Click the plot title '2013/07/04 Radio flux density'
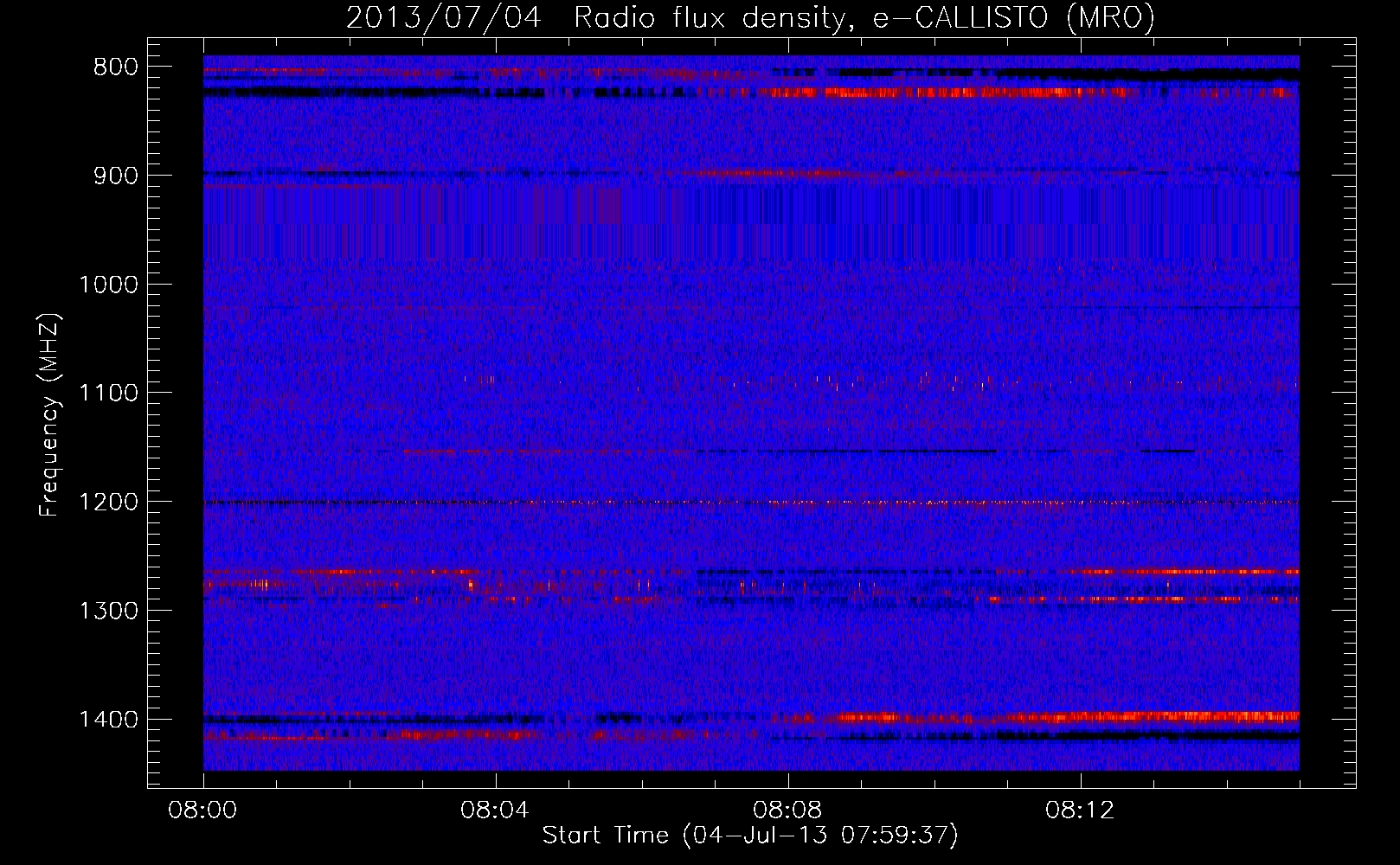This screenshot has width=1400, height=865. pos(750,17)
